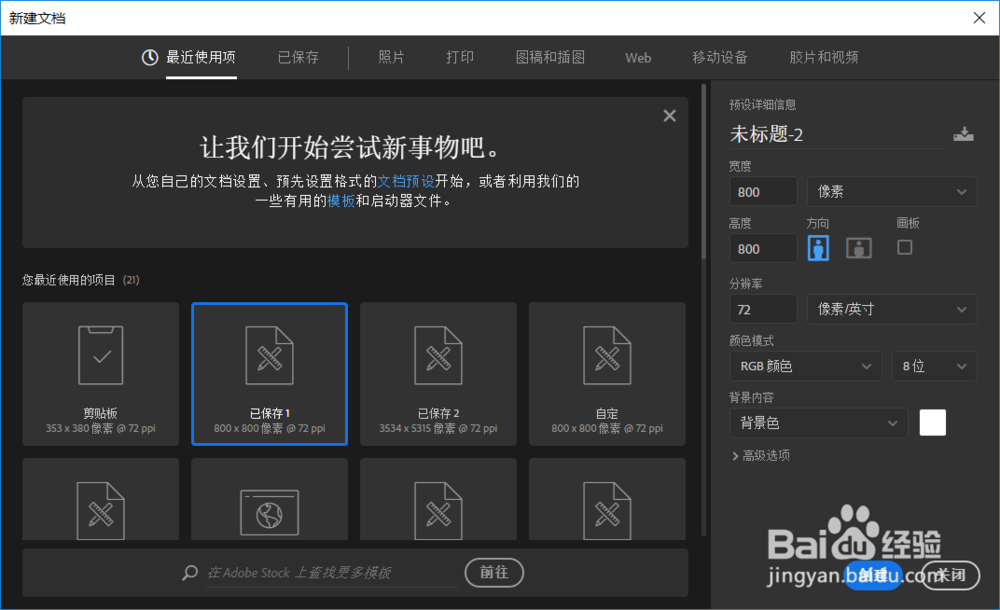Save the preset with the download icon
The image size is (1000, 610).
pos(963,134)
